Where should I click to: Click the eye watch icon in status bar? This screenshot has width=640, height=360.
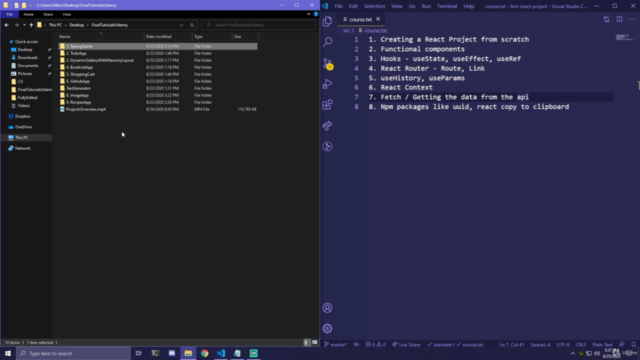point(356,344)
